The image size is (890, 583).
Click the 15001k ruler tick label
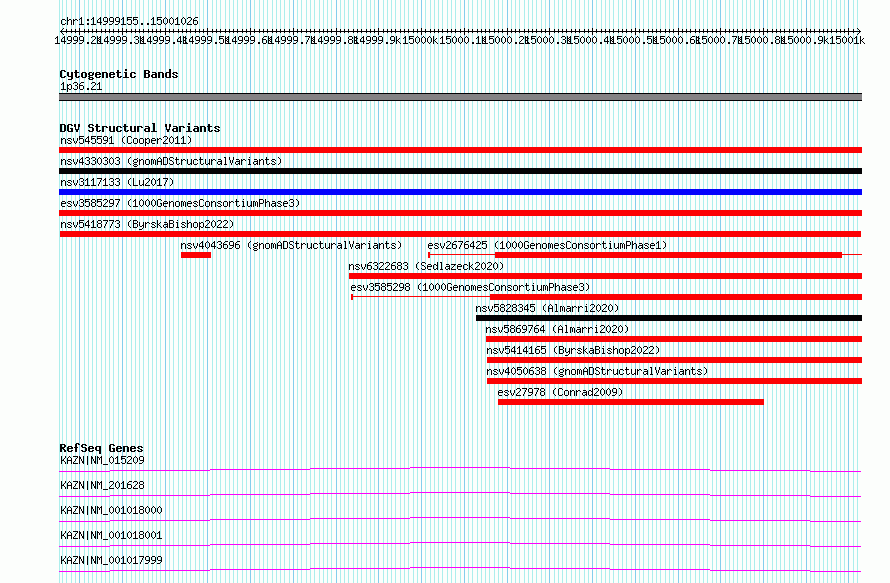(847, 40)
